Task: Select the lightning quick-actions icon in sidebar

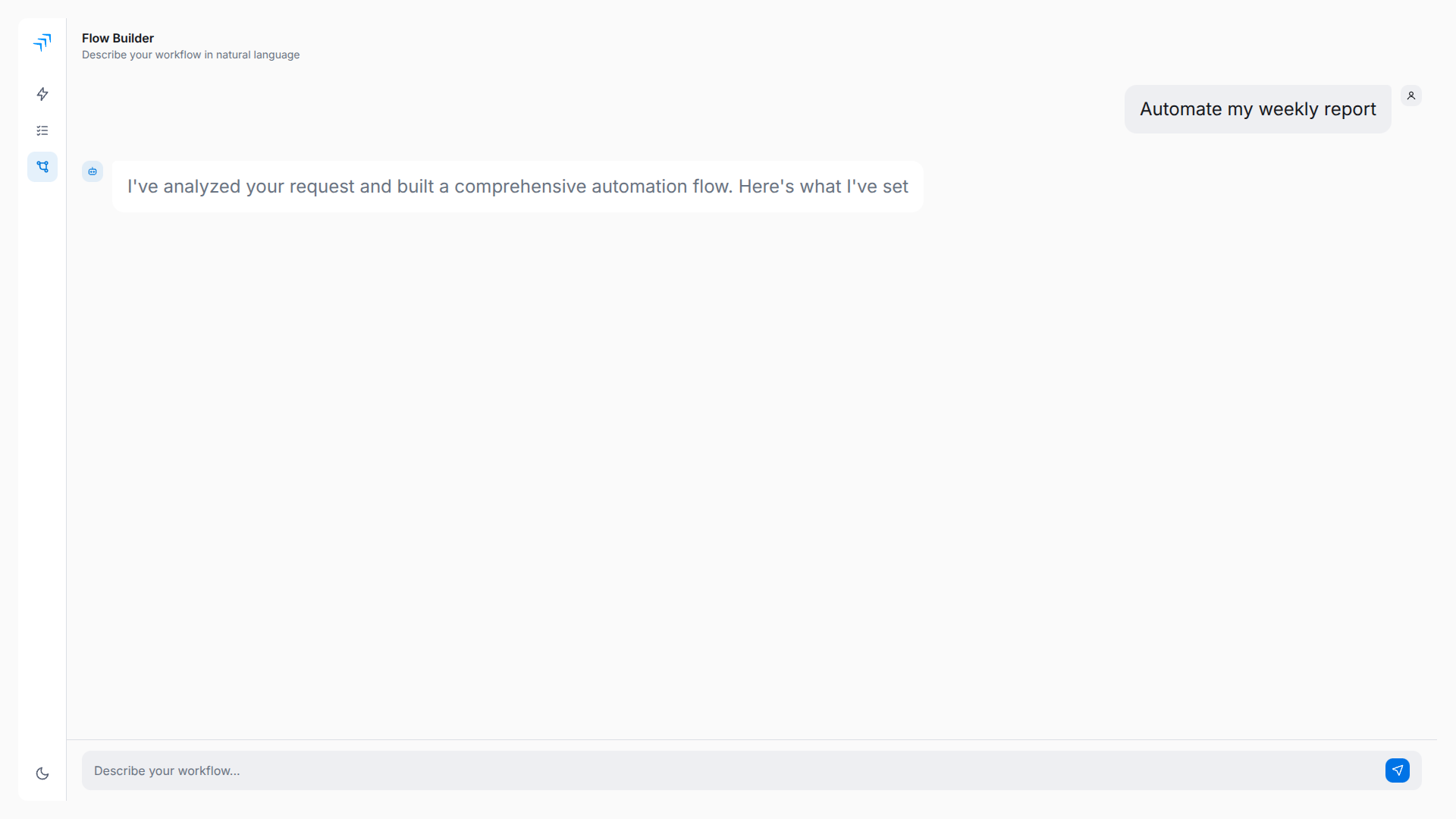Action: [42, 94]
